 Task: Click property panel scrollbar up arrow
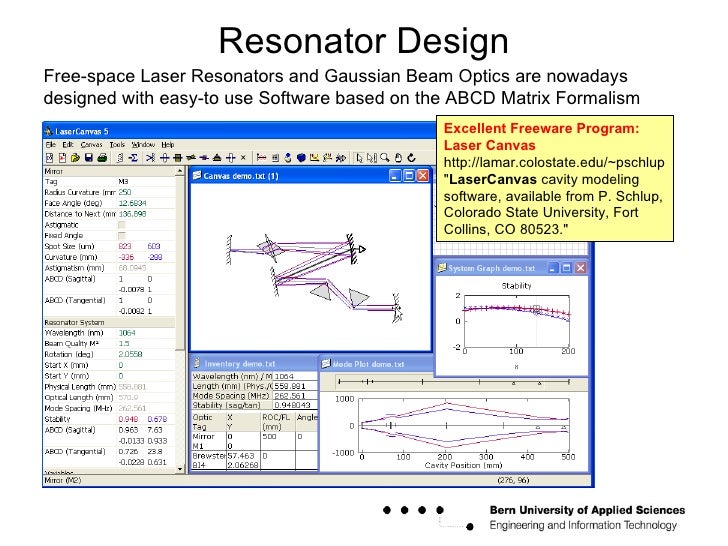click(180, 171)
